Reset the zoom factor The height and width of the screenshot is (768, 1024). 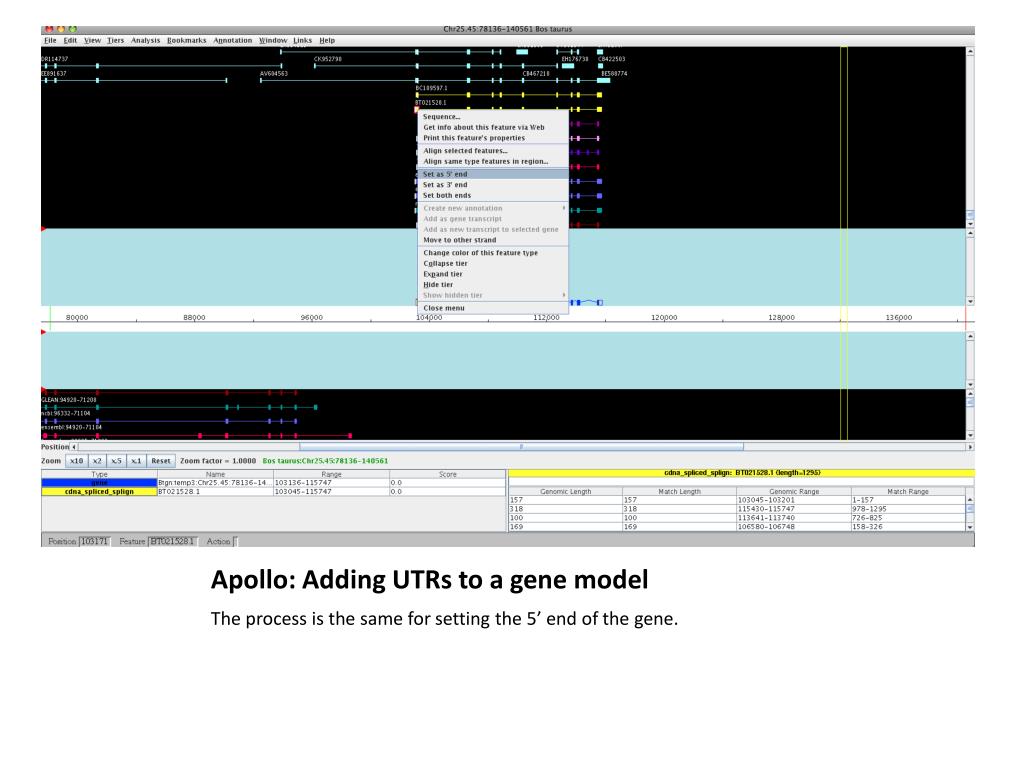tap(161, 461)
